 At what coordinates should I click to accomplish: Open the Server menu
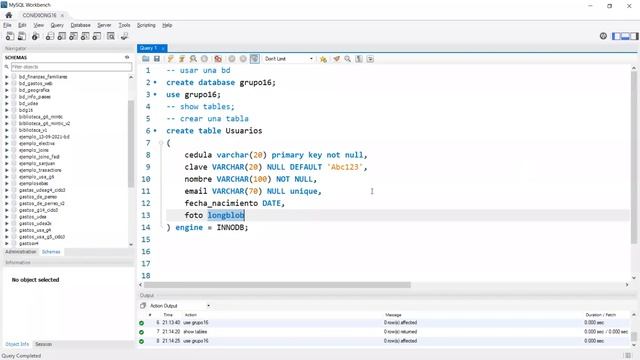(104, 25)
